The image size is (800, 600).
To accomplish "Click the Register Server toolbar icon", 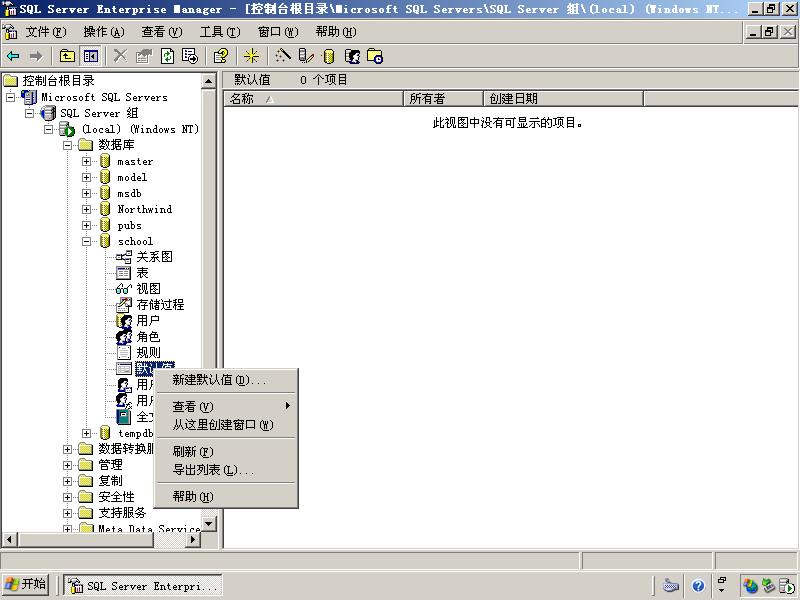I will (306, 56).
